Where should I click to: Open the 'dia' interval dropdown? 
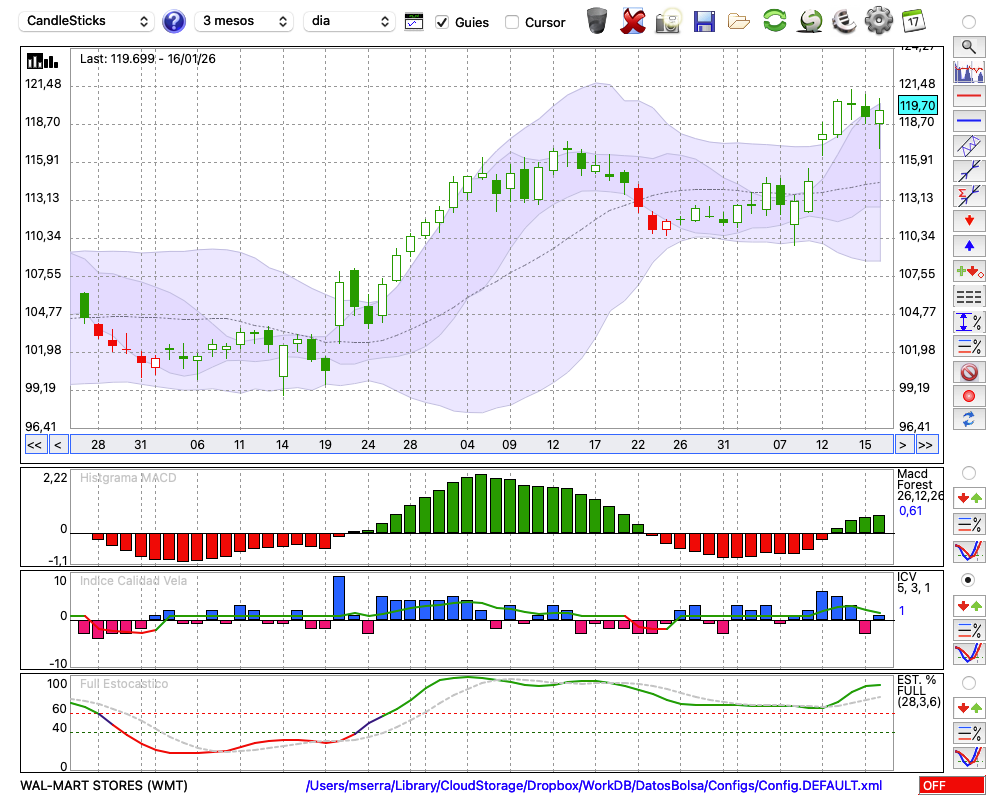pyautogui.click(x=349, y=21)
